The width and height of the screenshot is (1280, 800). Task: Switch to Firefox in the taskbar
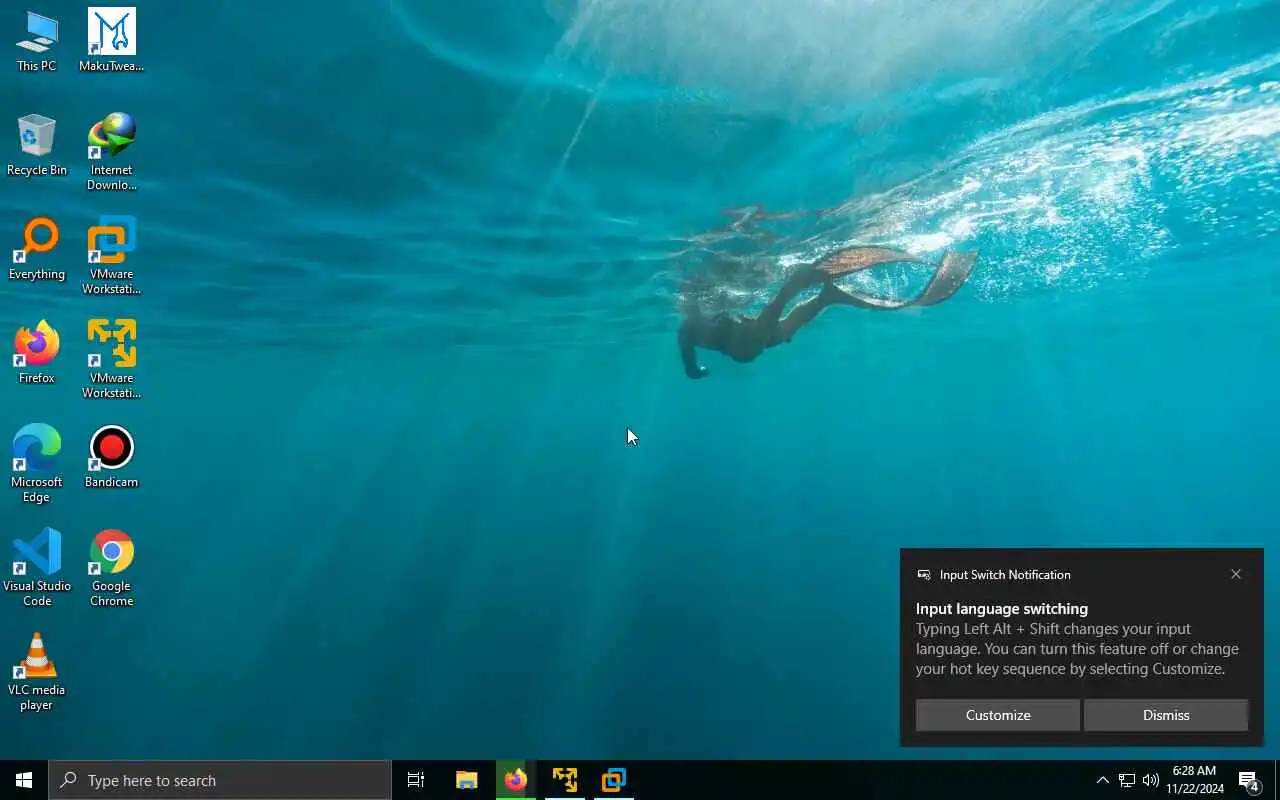point(515,780)
